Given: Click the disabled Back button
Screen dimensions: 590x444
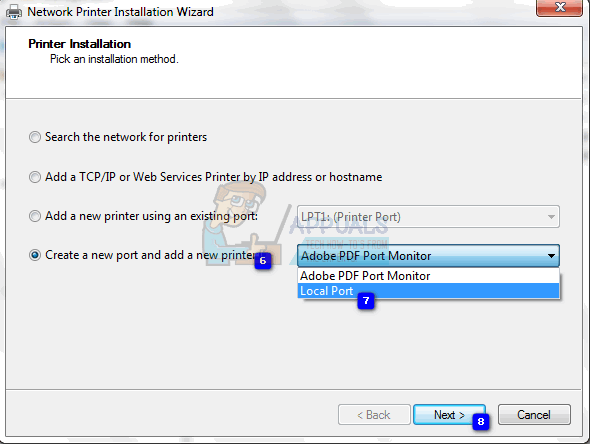Looking at the screenshot, I should pos(374,415).
